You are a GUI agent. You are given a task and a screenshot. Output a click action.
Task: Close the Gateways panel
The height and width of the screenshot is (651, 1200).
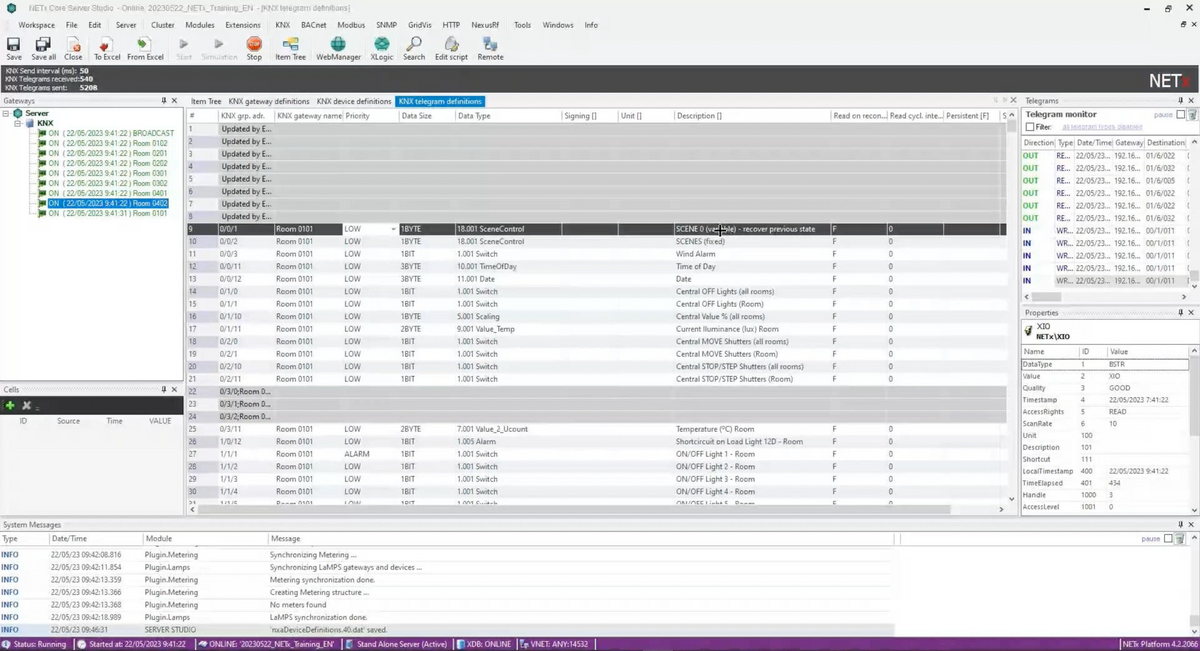[174, 101]
